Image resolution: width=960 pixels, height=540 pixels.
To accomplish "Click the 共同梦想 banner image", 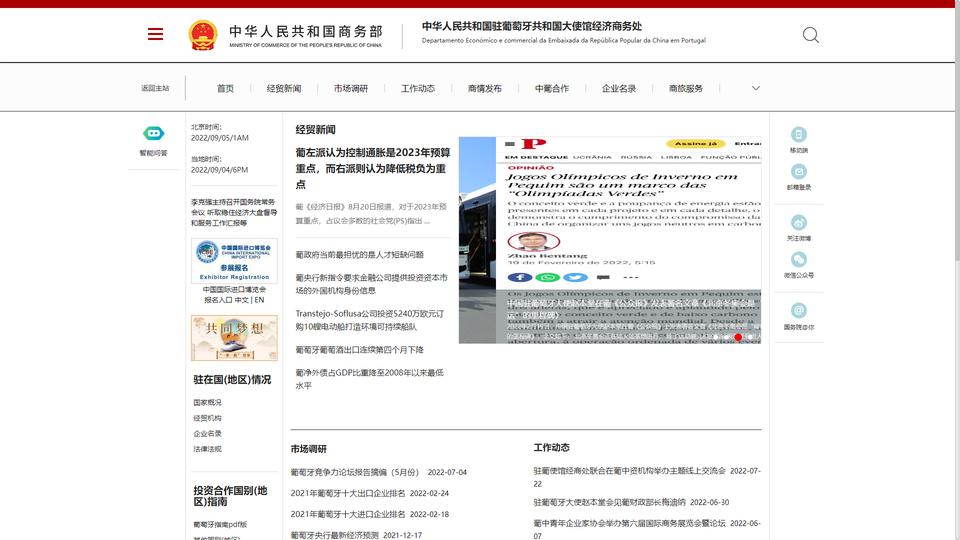I will (x=234, y=338).
